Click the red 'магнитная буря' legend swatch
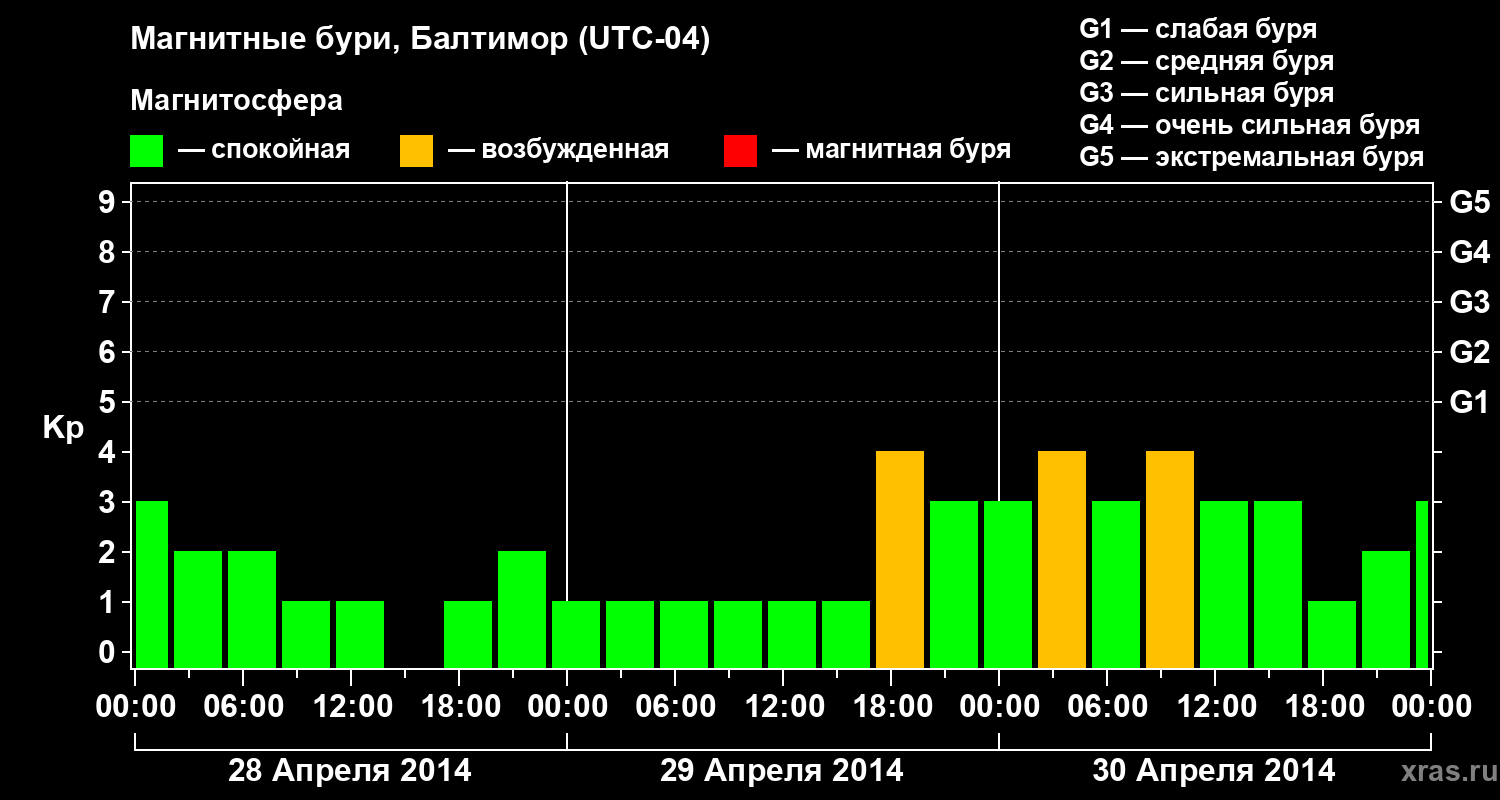This screenshot has width=1500, height=800. (740, 151)
